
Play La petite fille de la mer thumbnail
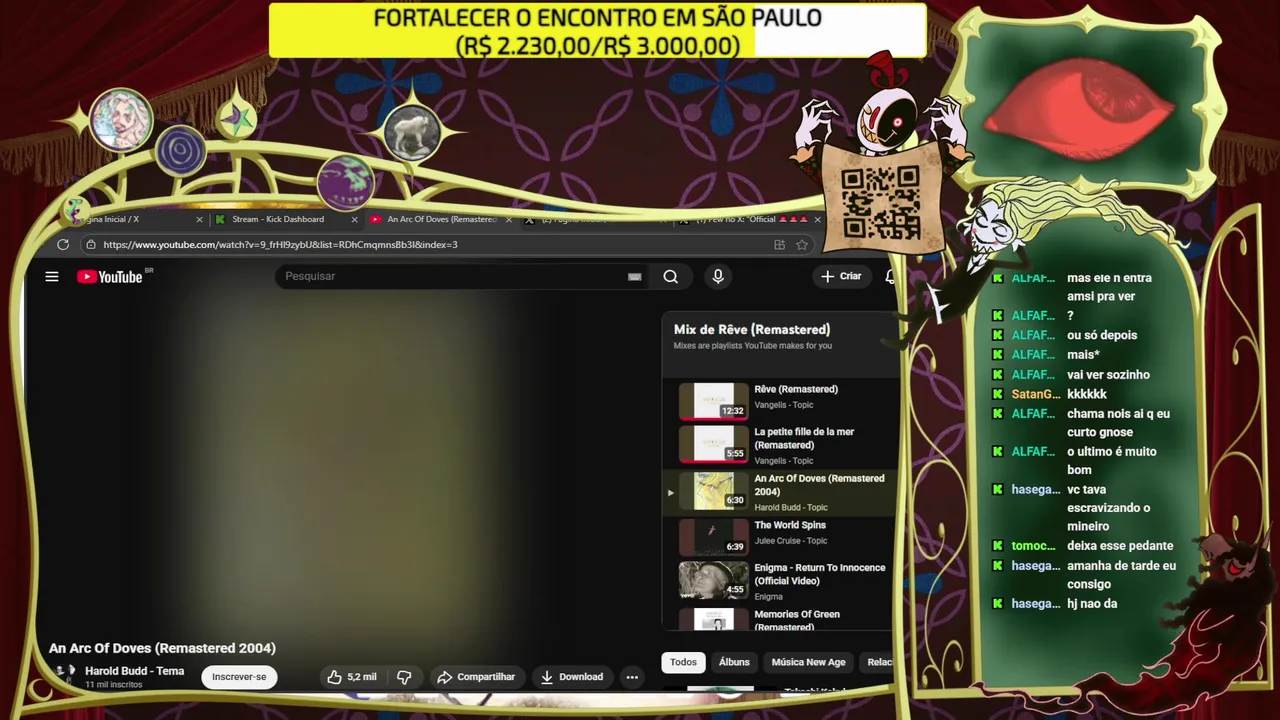click(x=713, y=444)
